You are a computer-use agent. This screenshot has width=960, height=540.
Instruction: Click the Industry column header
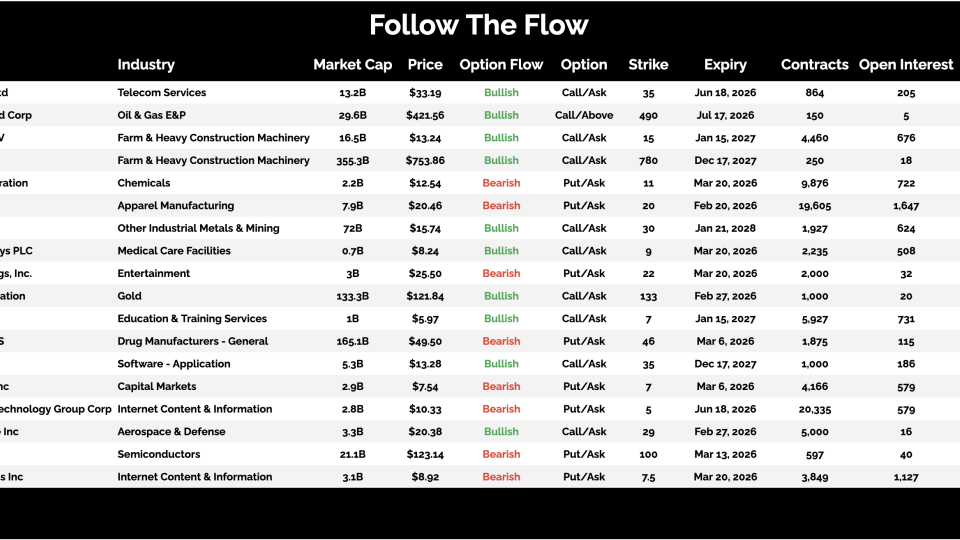tap(146, 65)
